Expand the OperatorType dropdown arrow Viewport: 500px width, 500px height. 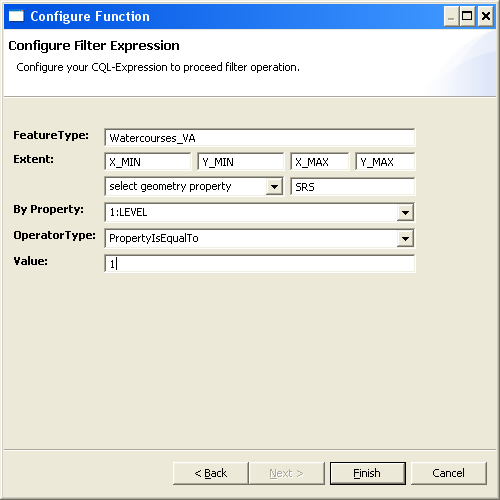[x=405, y=238]
